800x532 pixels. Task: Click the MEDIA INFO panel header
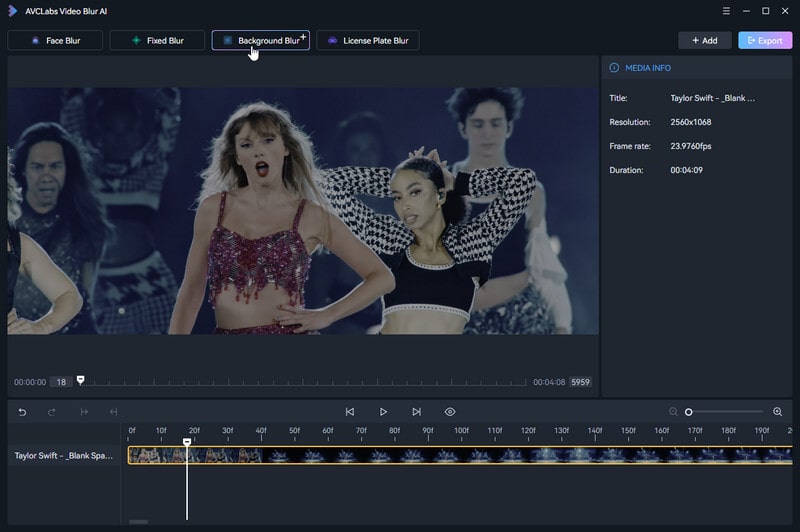(697, 68)
